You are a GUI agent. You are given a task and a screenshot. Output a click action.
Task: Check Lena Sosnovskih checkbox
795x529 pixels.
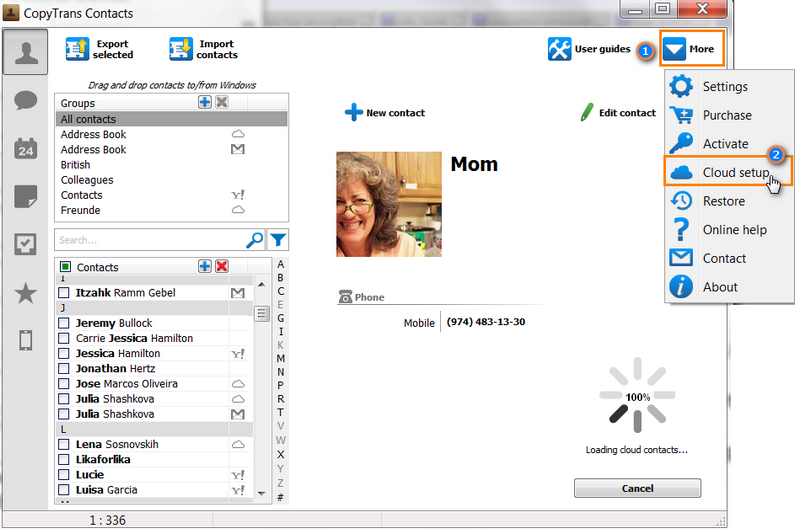click(64, 444)
